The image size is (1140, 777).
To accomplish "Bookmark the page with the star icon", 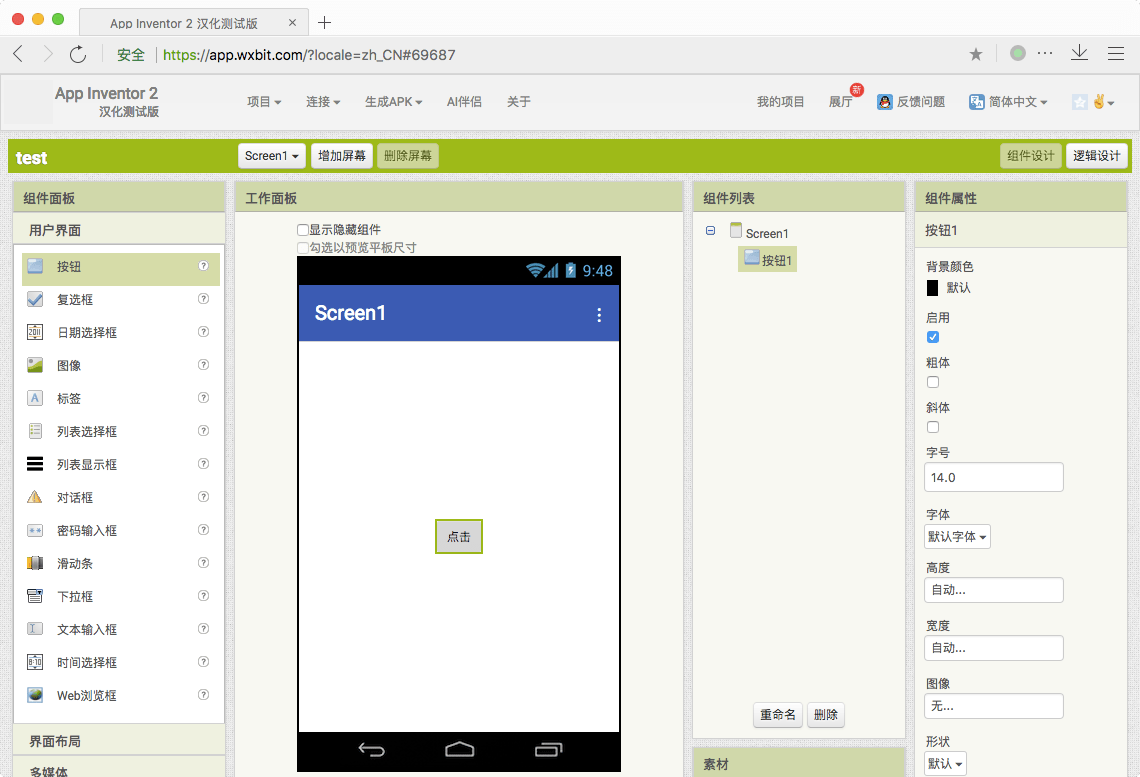I will point(976,55).
